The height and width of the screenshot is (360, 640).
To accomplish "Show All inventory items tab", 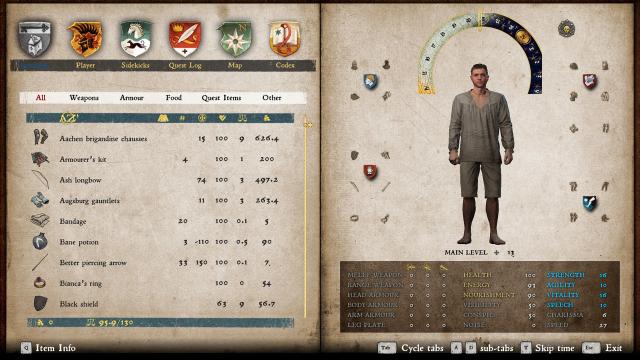I will [40, 98].
